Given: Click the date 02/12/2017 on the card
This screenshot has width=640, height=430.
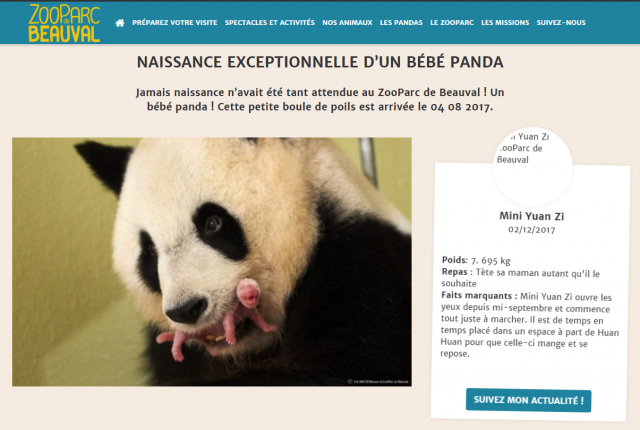Looking at the screenshot, I should [531, 230].
